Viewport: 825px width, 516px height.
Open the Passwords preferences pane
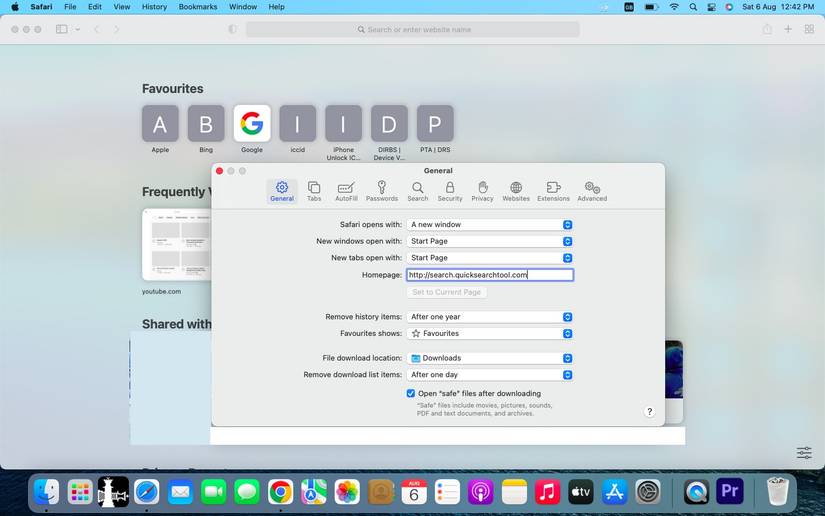[x=381, y=191]
